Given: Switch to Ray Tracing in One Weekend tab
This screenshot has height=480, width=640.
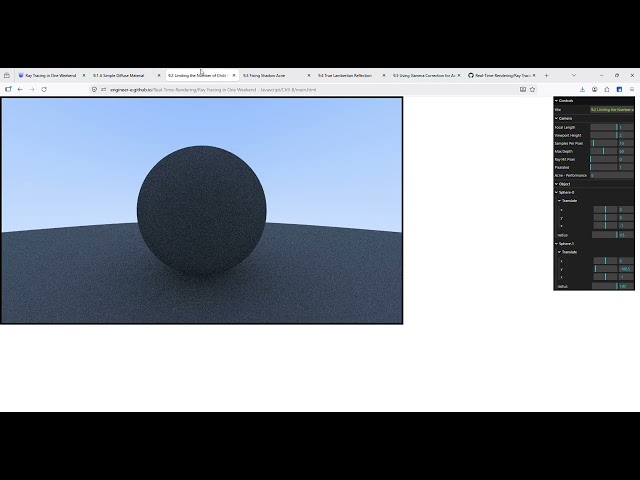Looking at the screenshot, I should tap(51, 76).
